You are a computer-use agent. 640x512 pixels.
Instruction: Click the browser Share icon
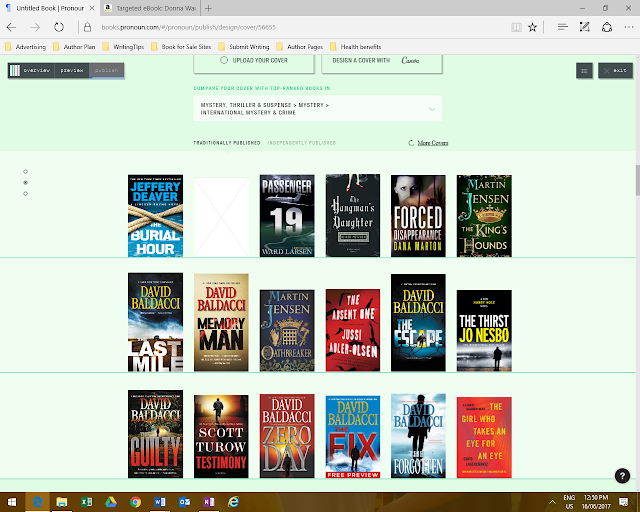click(x=607, y=27)
